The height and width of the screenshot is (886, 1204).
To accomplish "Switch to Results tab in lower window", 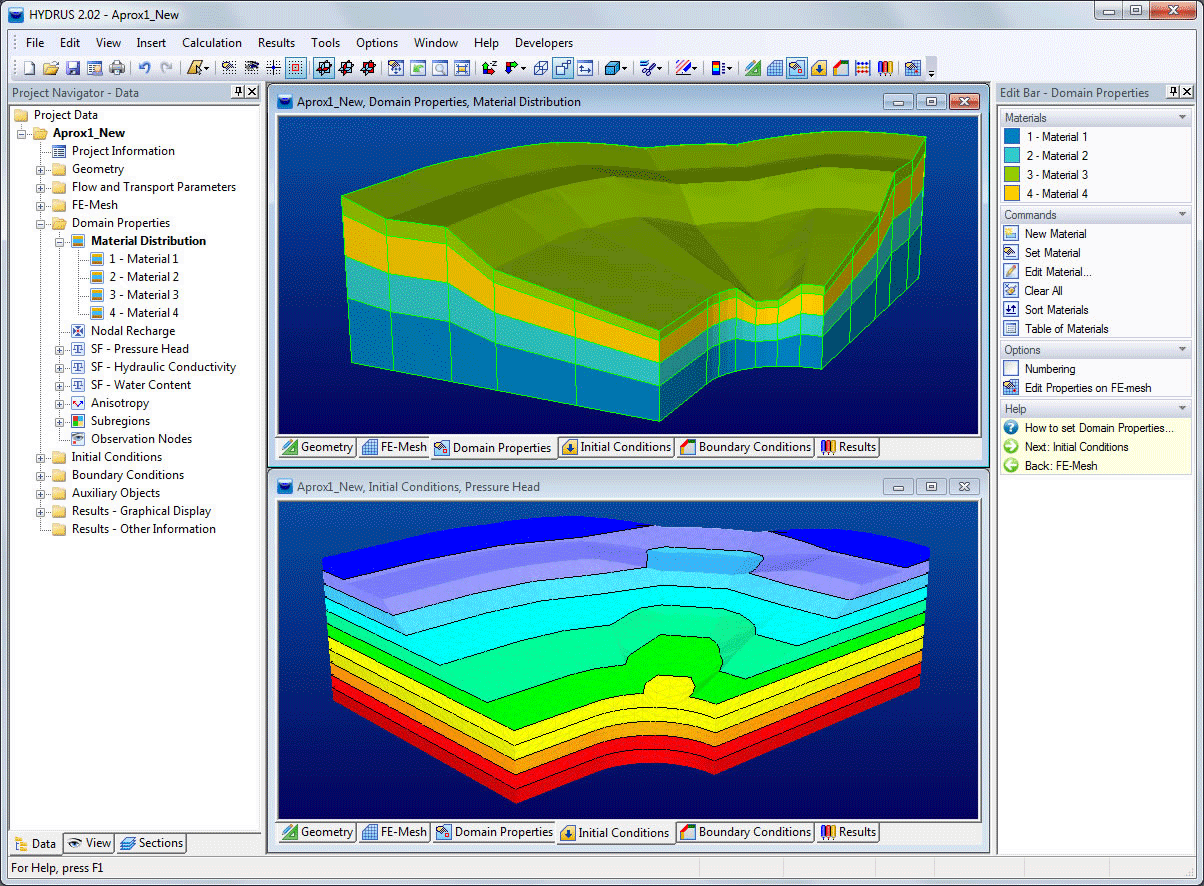I will click(x=847, y=832).
